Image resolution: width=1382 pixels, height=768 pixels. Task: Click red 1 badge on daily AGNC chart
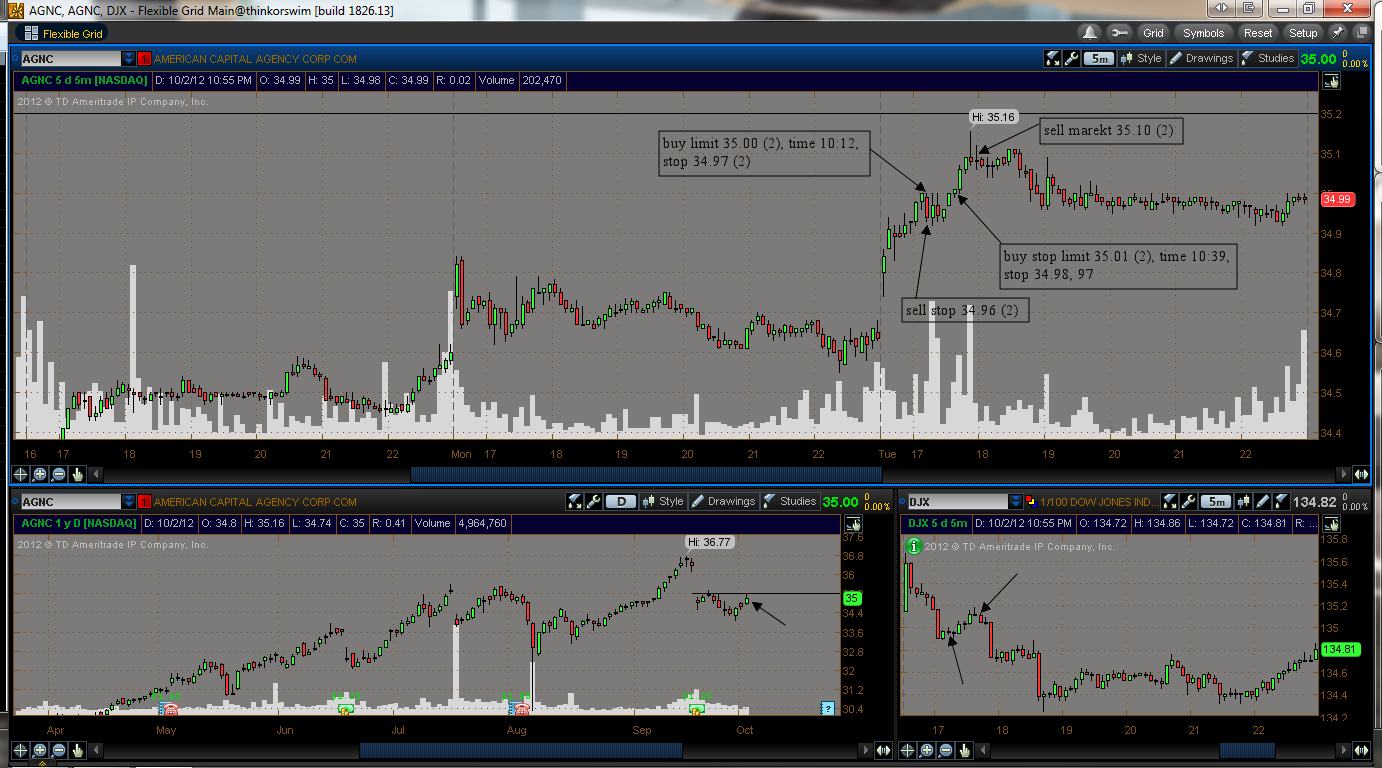pos(144,502)
